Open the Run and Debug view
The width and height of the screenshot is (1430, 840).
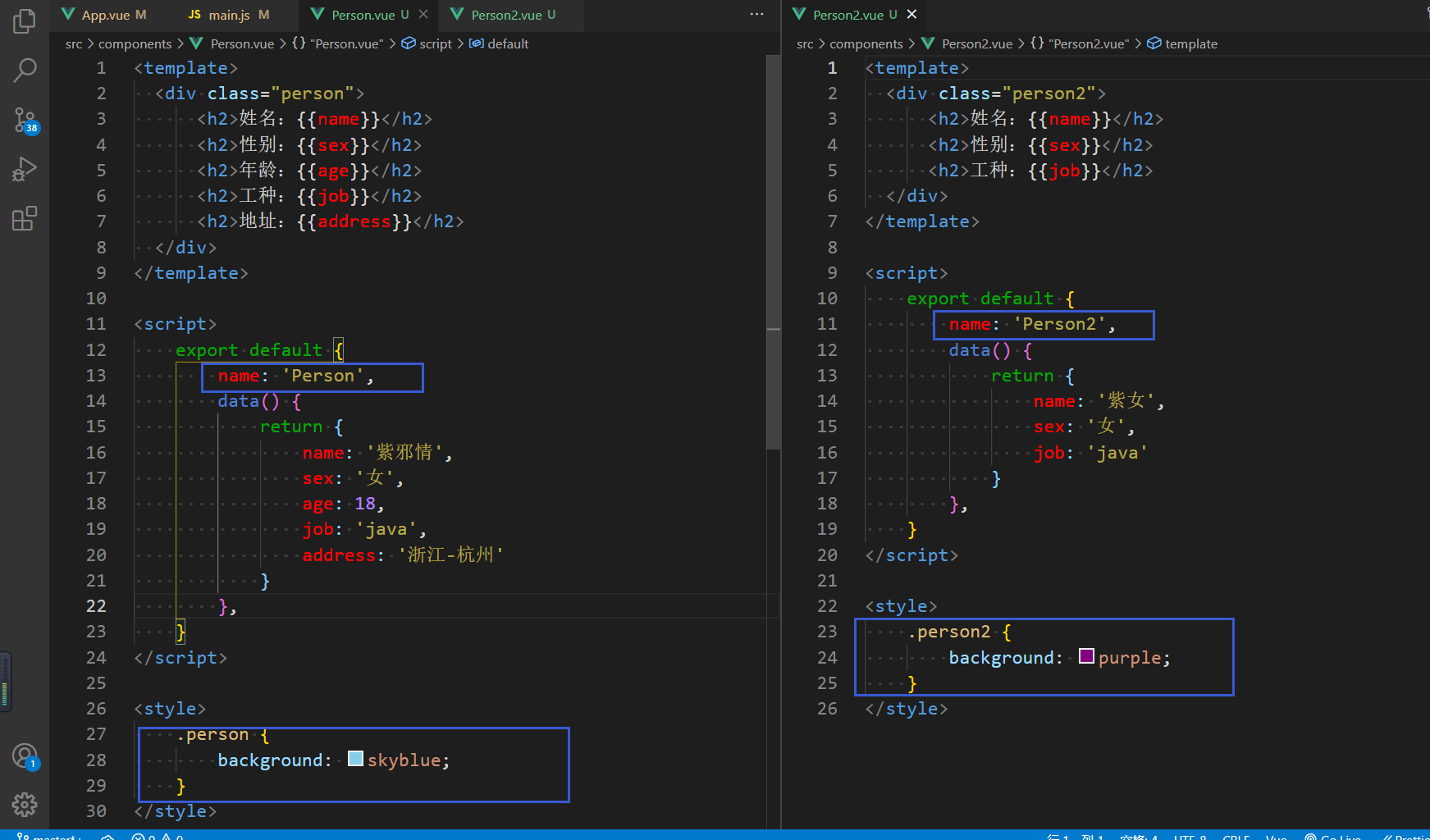tap(25, 170)
